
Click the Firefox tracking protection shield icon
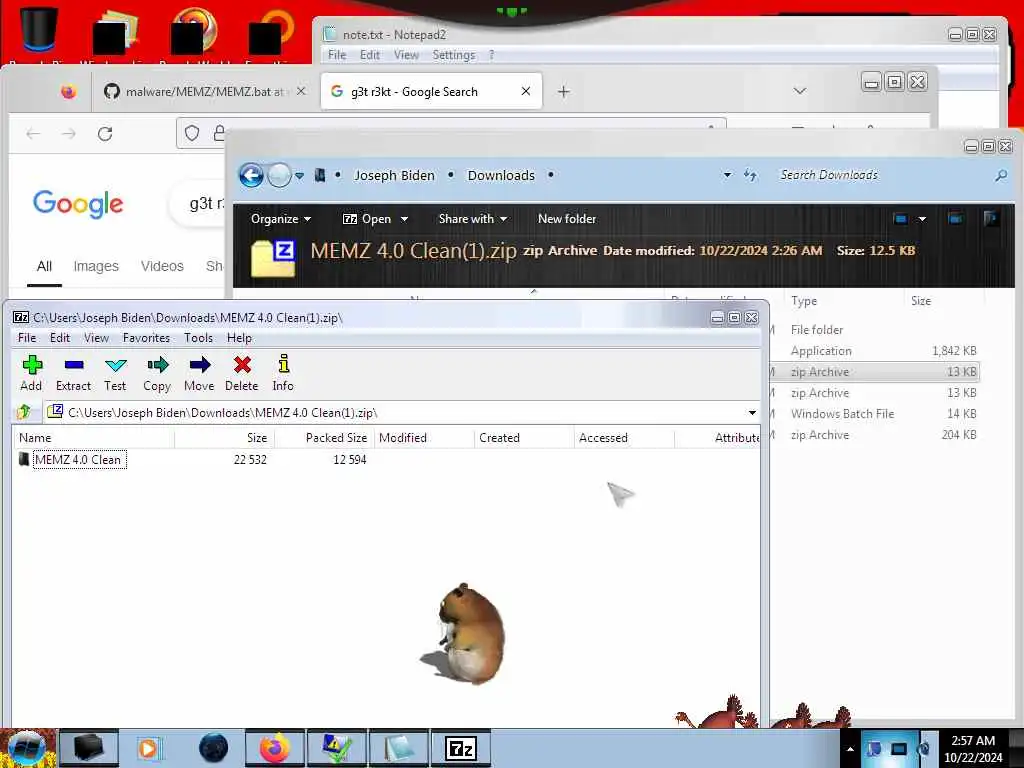coord(191,133)
